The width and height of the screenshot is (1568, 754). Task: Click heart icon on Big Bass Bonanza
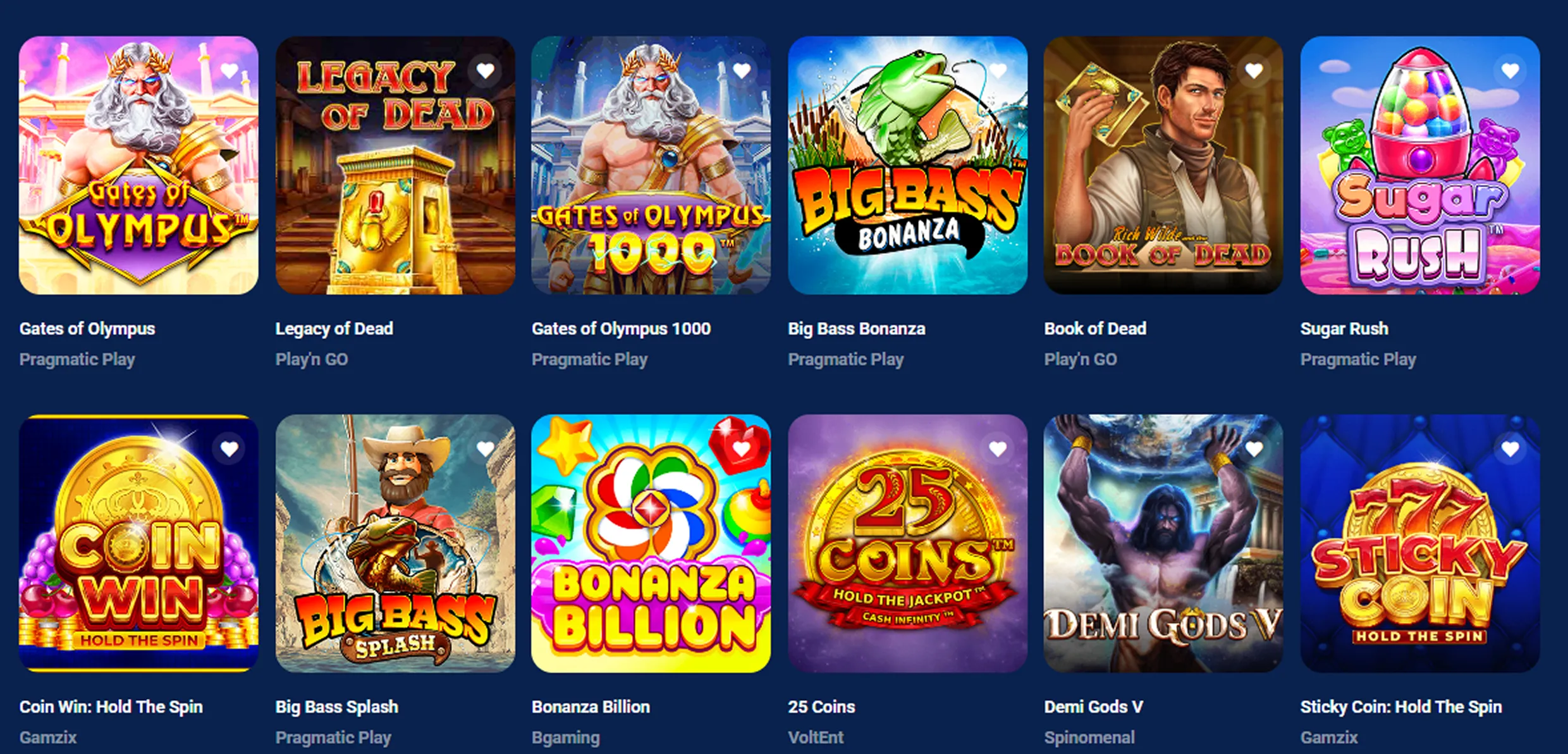pos(998,71)
